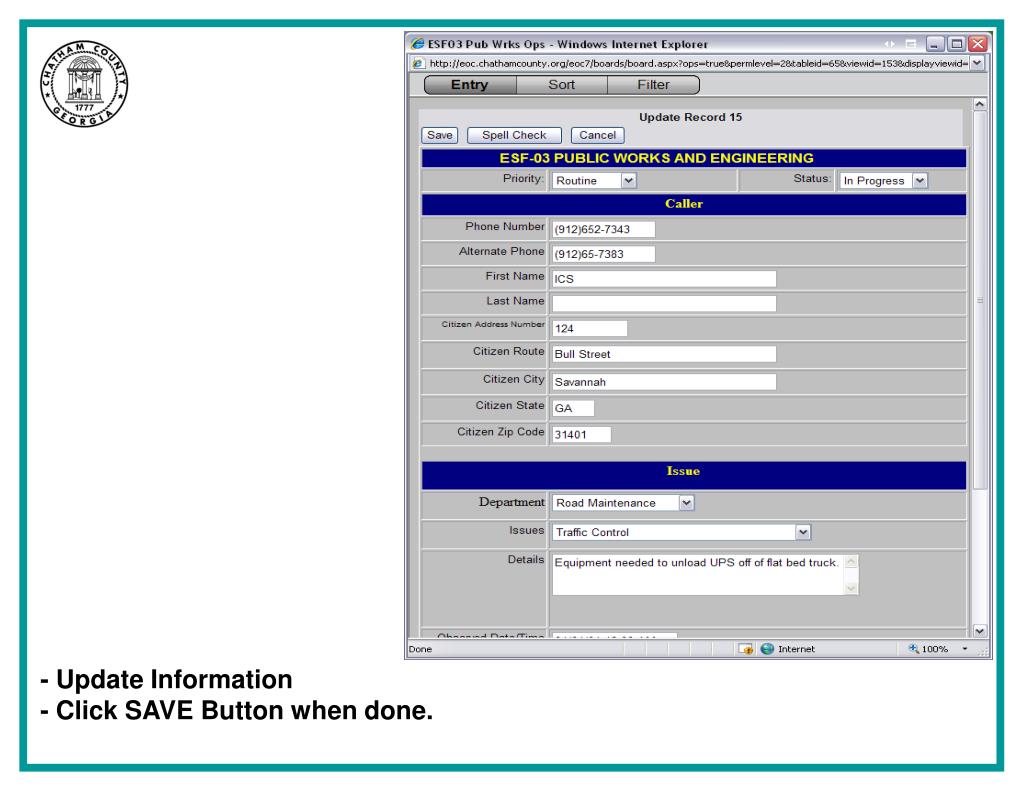Click the Citizen City field Savannah
The image size is (1024, 791).
tap(664, 382)
